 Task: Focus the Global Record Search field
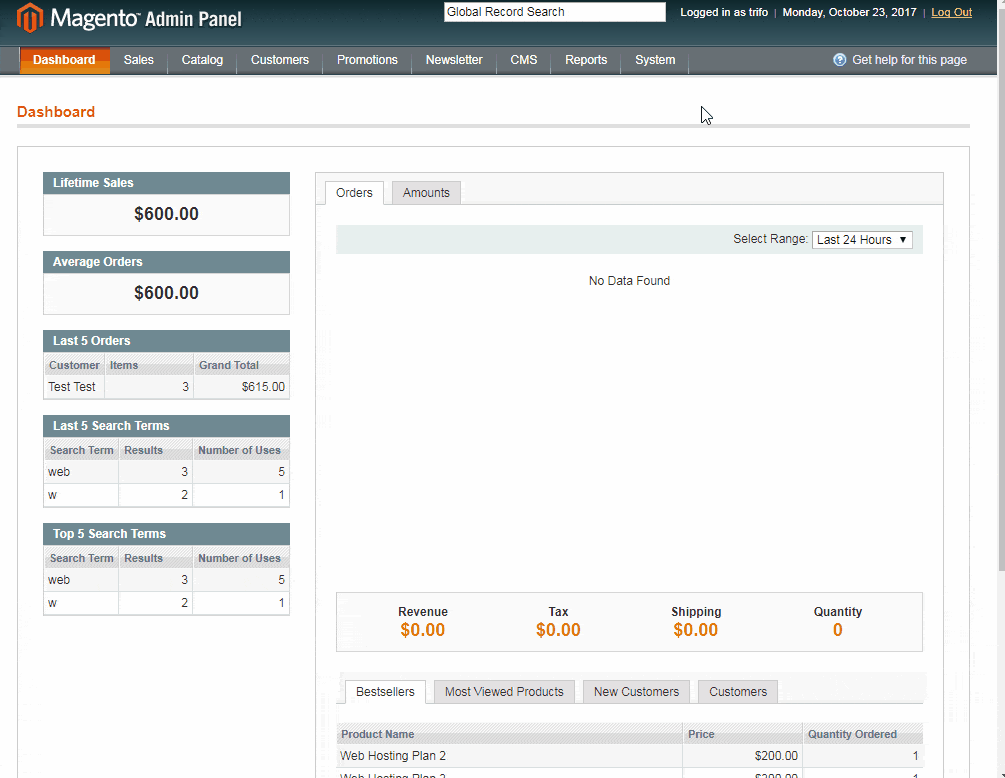555,12
